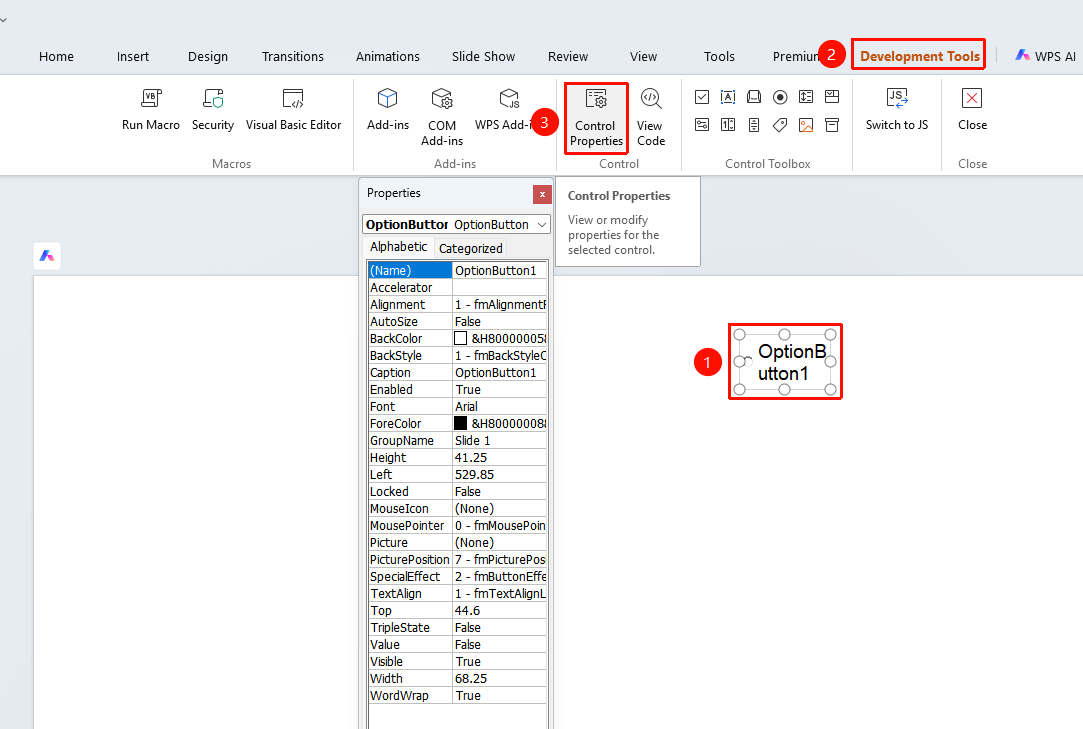
Task: Click the Run Macro icon
Action: pos(151,98)
